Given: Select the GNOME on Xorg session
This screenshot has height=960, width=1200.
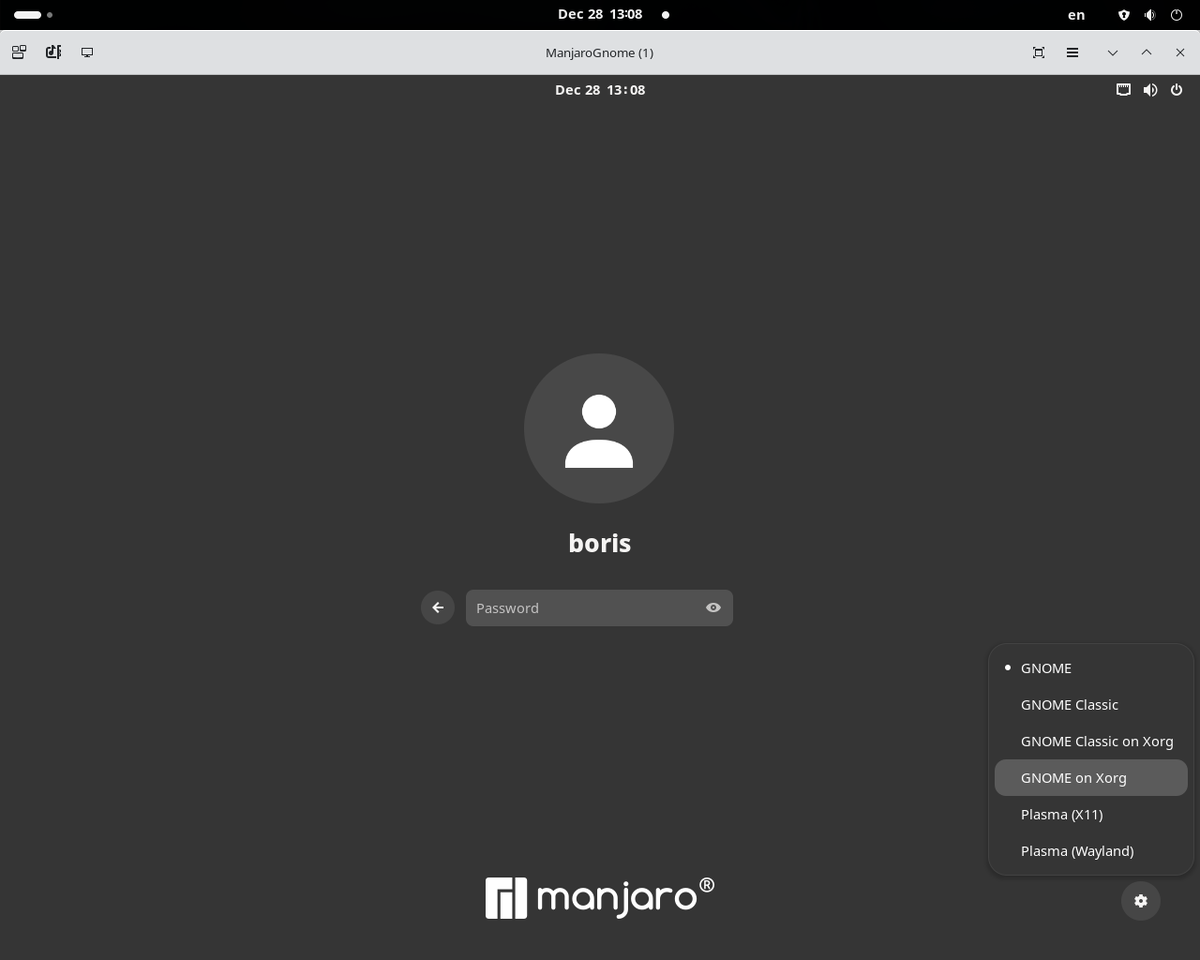Looking at the screenshot, I should click(x=1073, y=777).
